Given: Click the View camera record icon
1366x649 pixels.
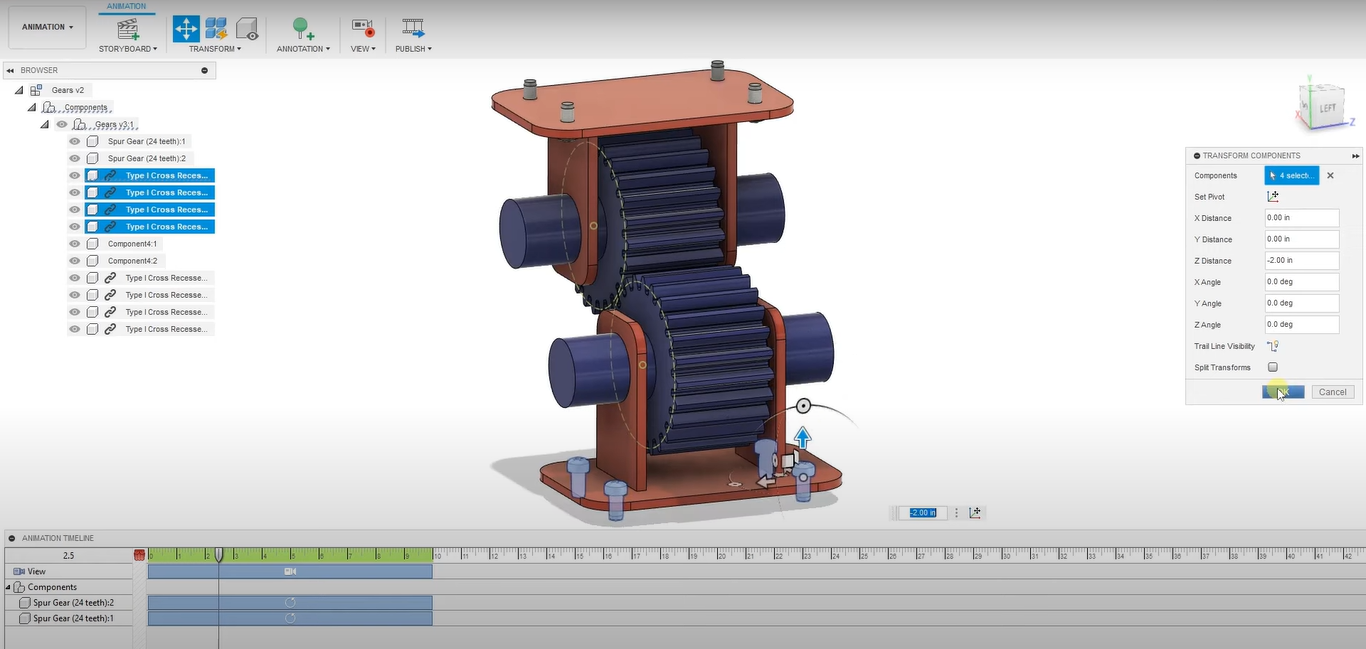Looking at the screenshot, I should tap(362, 29).
